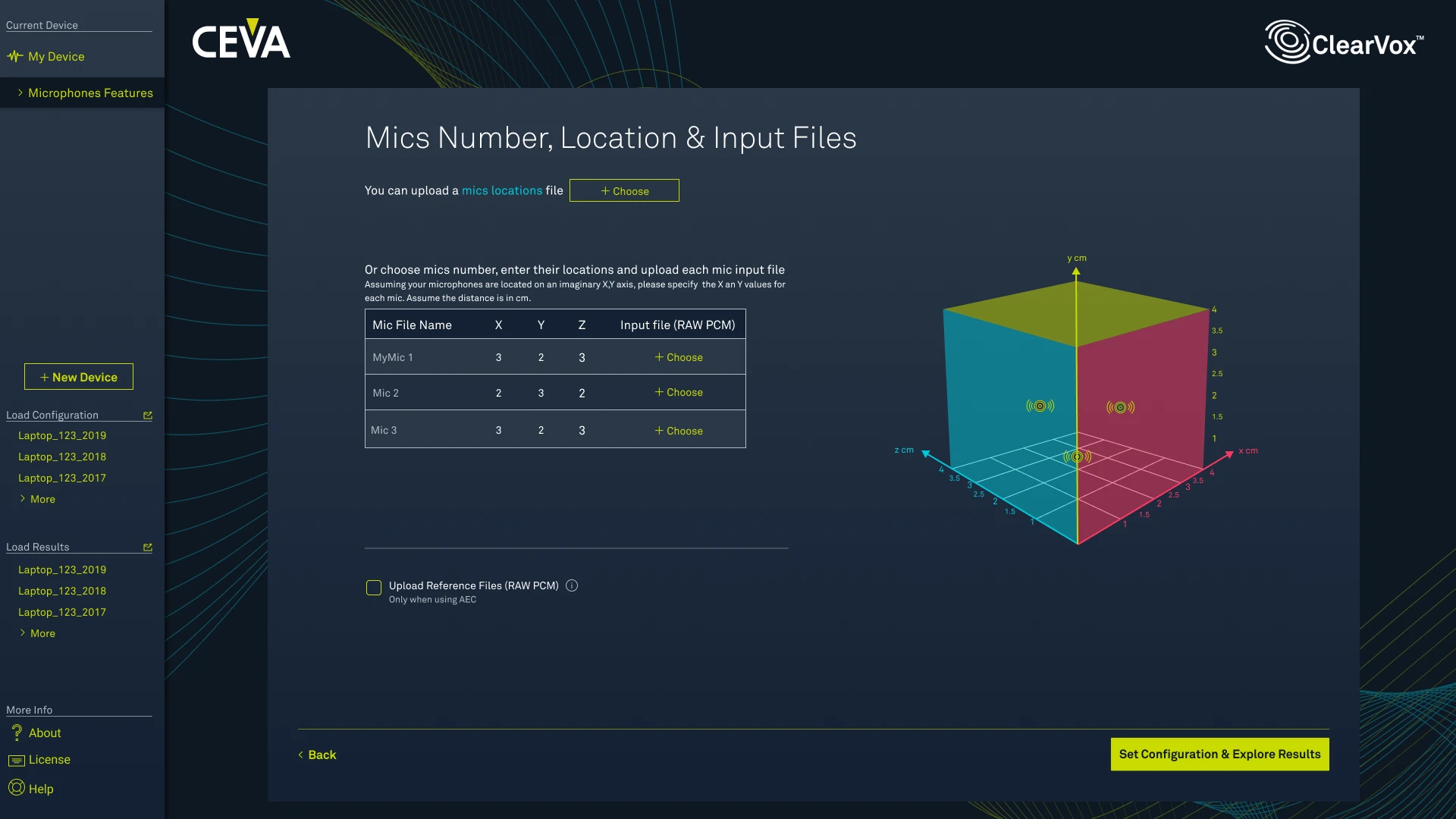
Task: Open the mics locations link
Action: [501, 190]
